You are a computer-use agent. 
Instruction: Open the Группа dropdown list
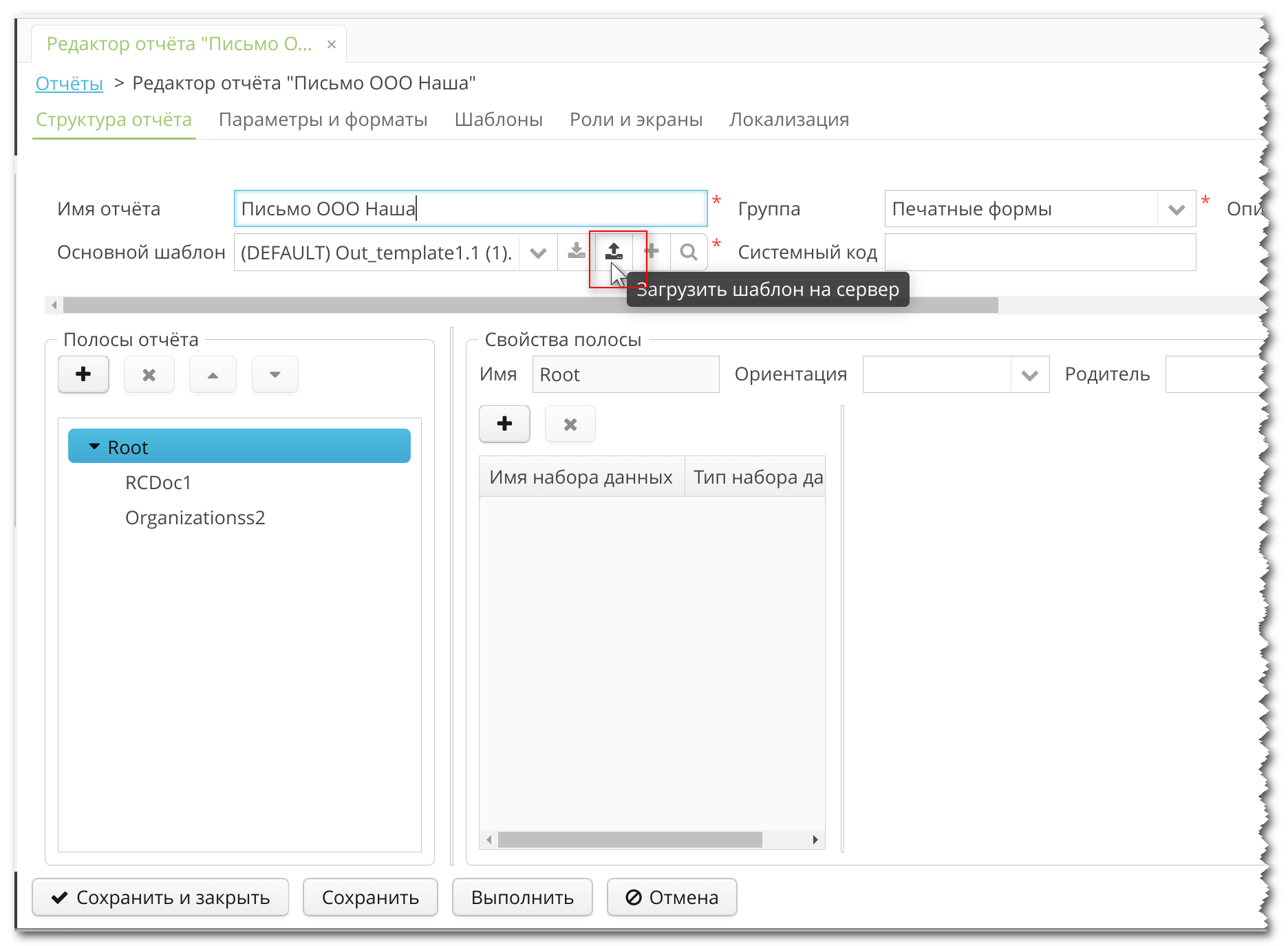click(x=1177, y=208)
